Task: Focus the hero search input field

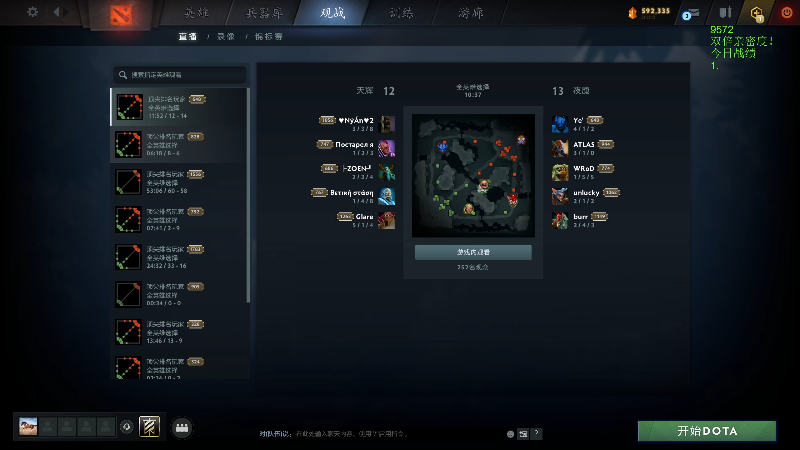Action: point(180,74)
